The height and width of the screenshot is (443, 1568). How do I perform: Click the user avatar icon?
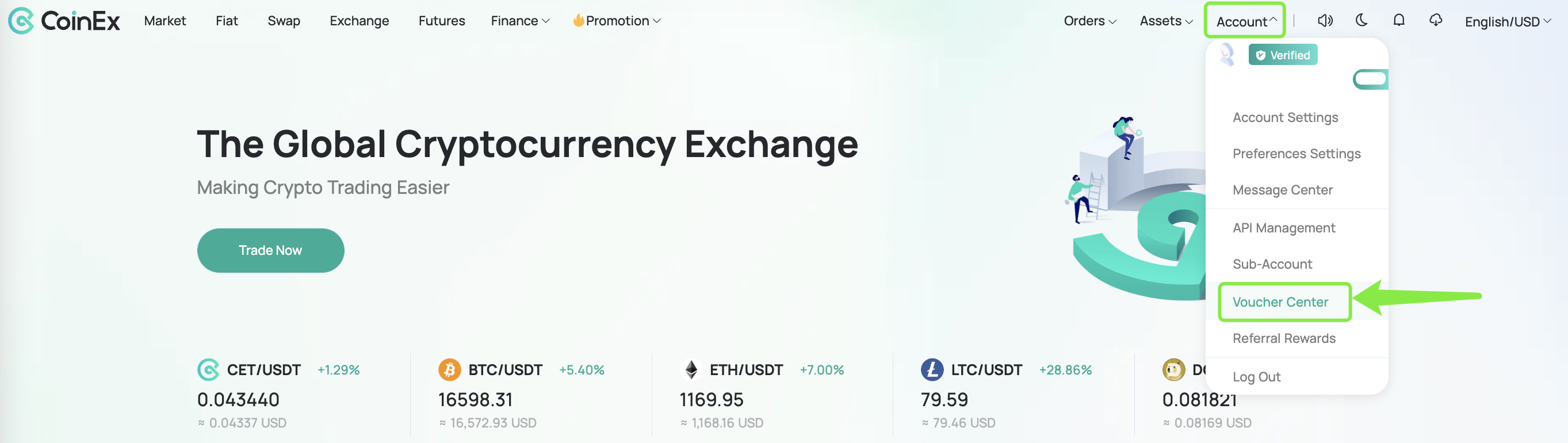point(1226,55)
